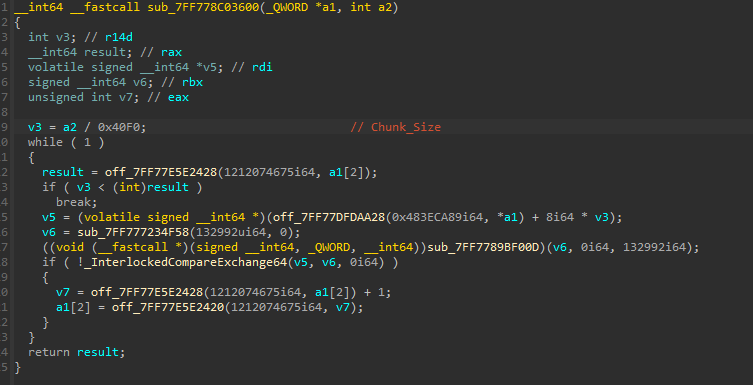Click the rdi register comment for v5
This screenshot has width=753, height=385.
click(x=262, y=67)
